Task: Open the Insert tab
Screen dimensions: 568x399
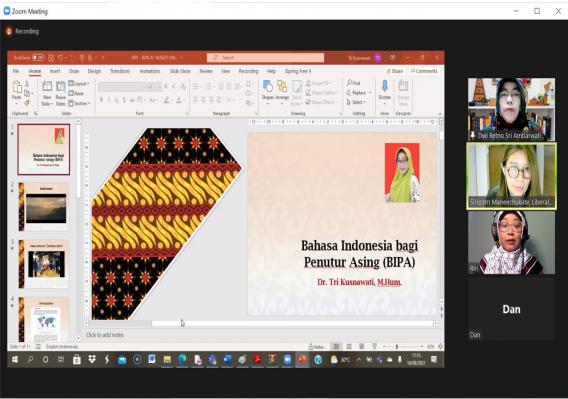Action: pos(55,71)
